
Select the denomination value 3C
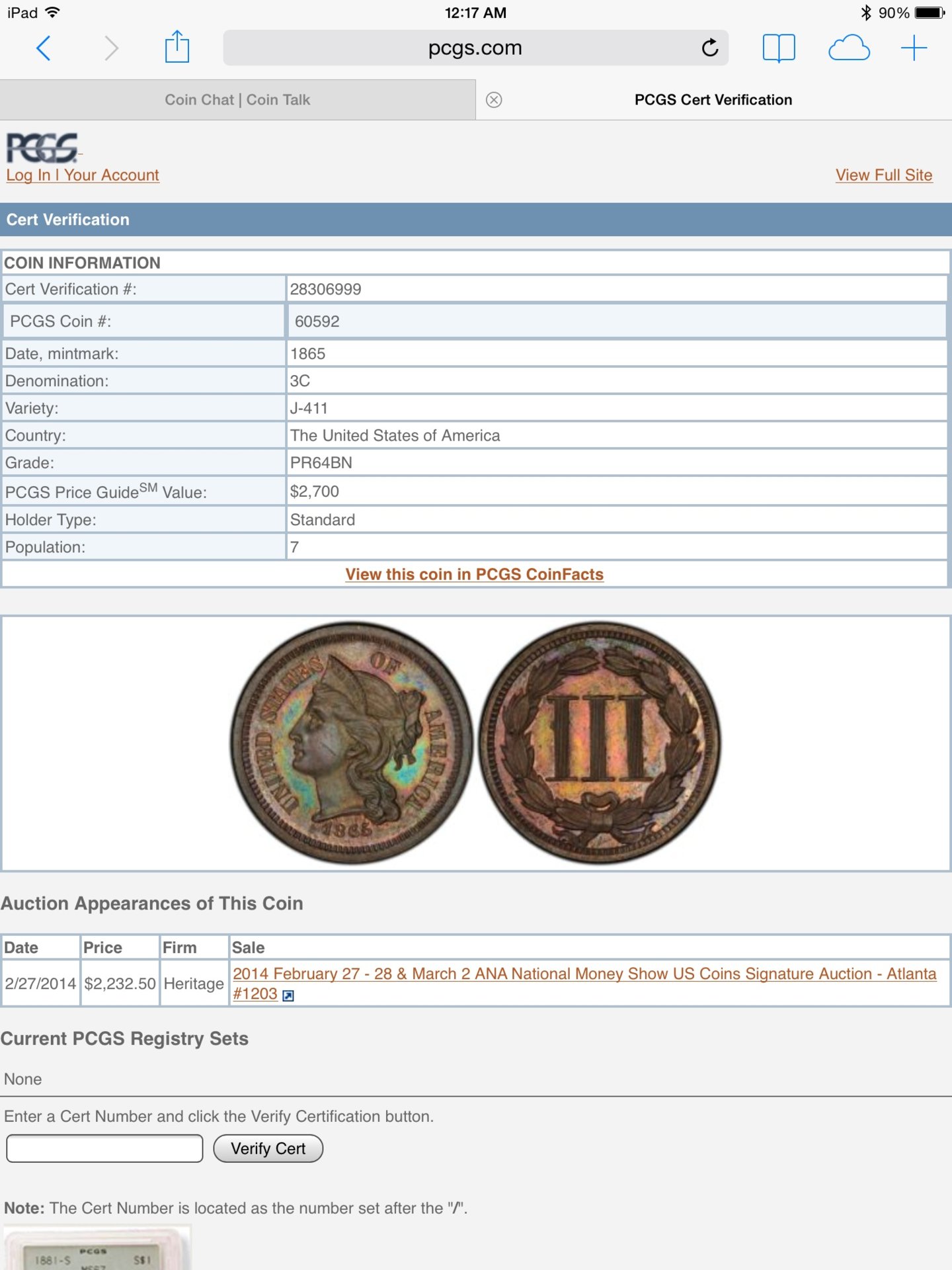pyautogui.click(x=300, y=381)
